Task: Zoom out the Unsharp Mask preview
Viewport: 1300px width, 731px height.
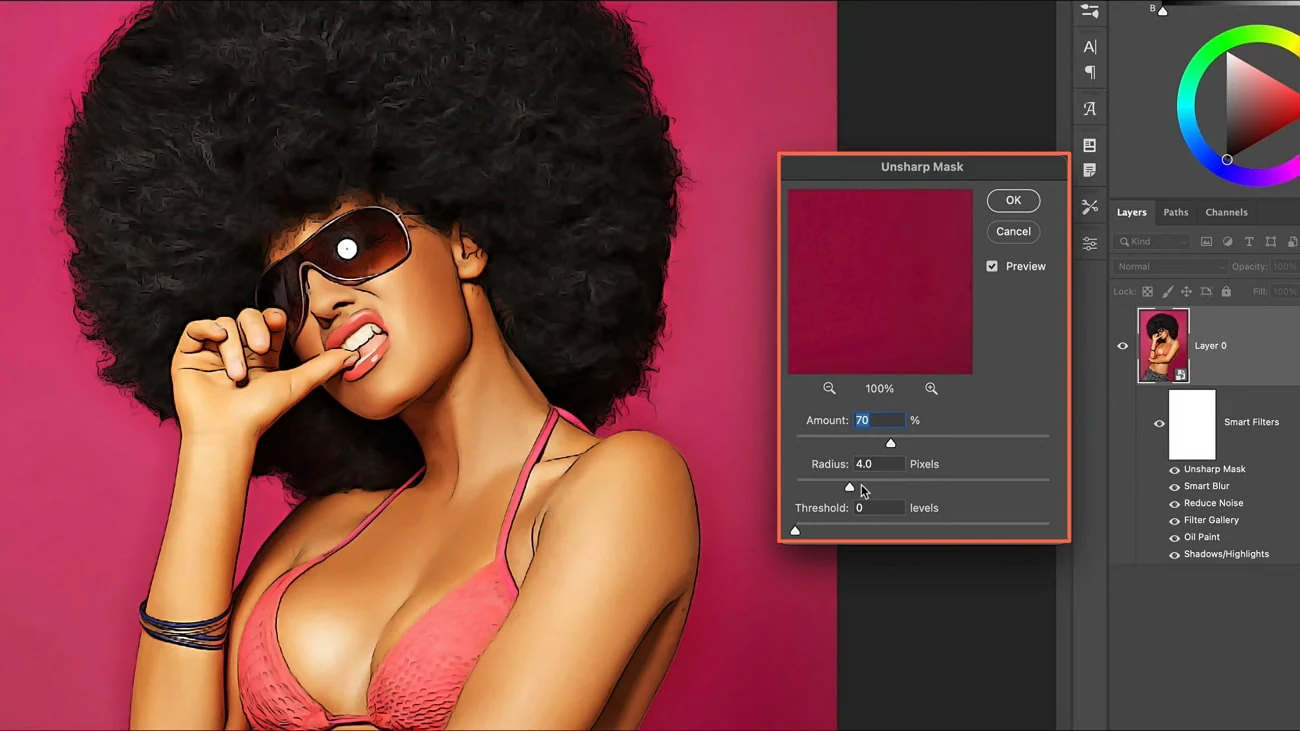Action: [x=829, y=388]
